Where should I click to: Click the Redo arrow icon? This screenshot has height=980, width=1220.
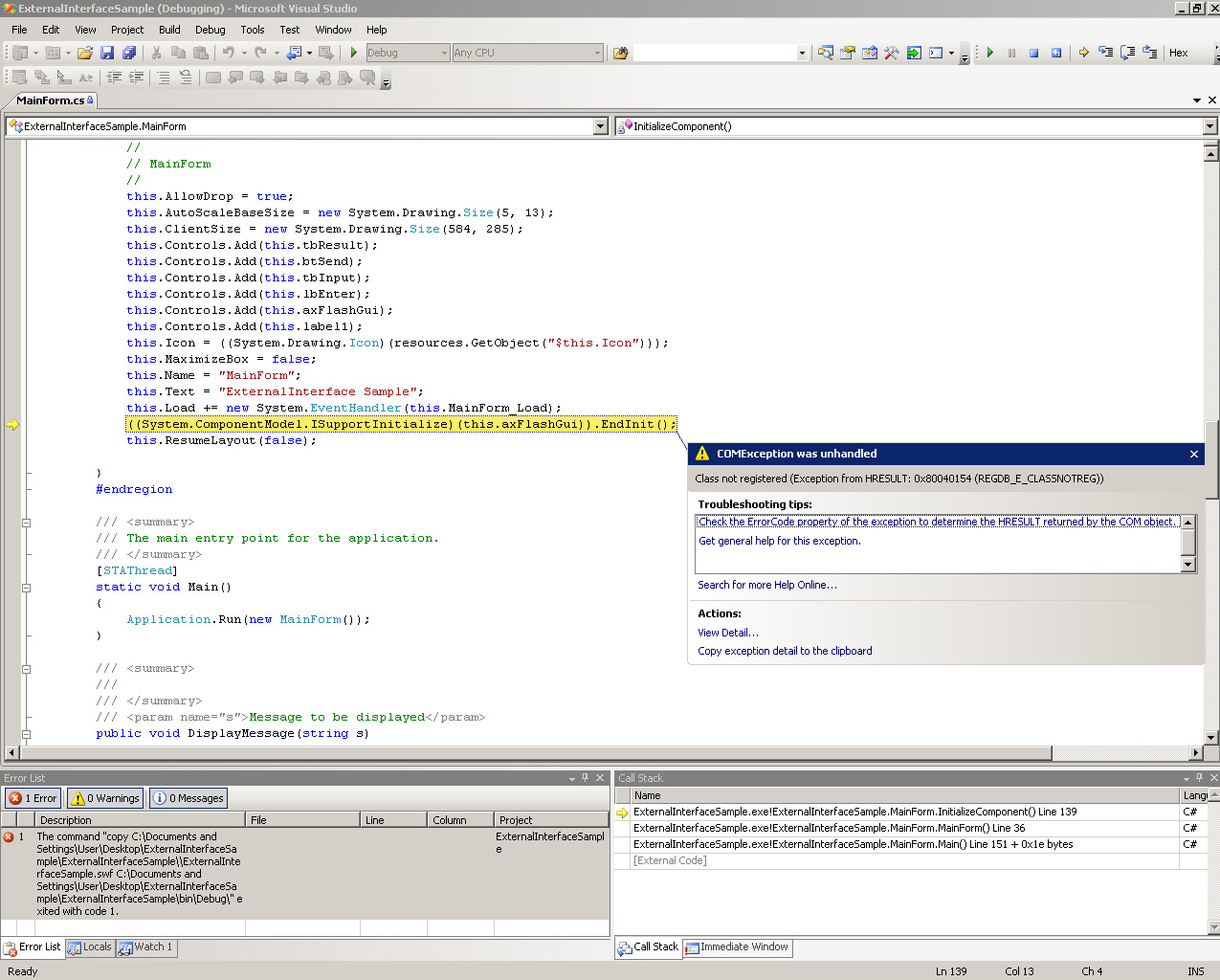260,53
